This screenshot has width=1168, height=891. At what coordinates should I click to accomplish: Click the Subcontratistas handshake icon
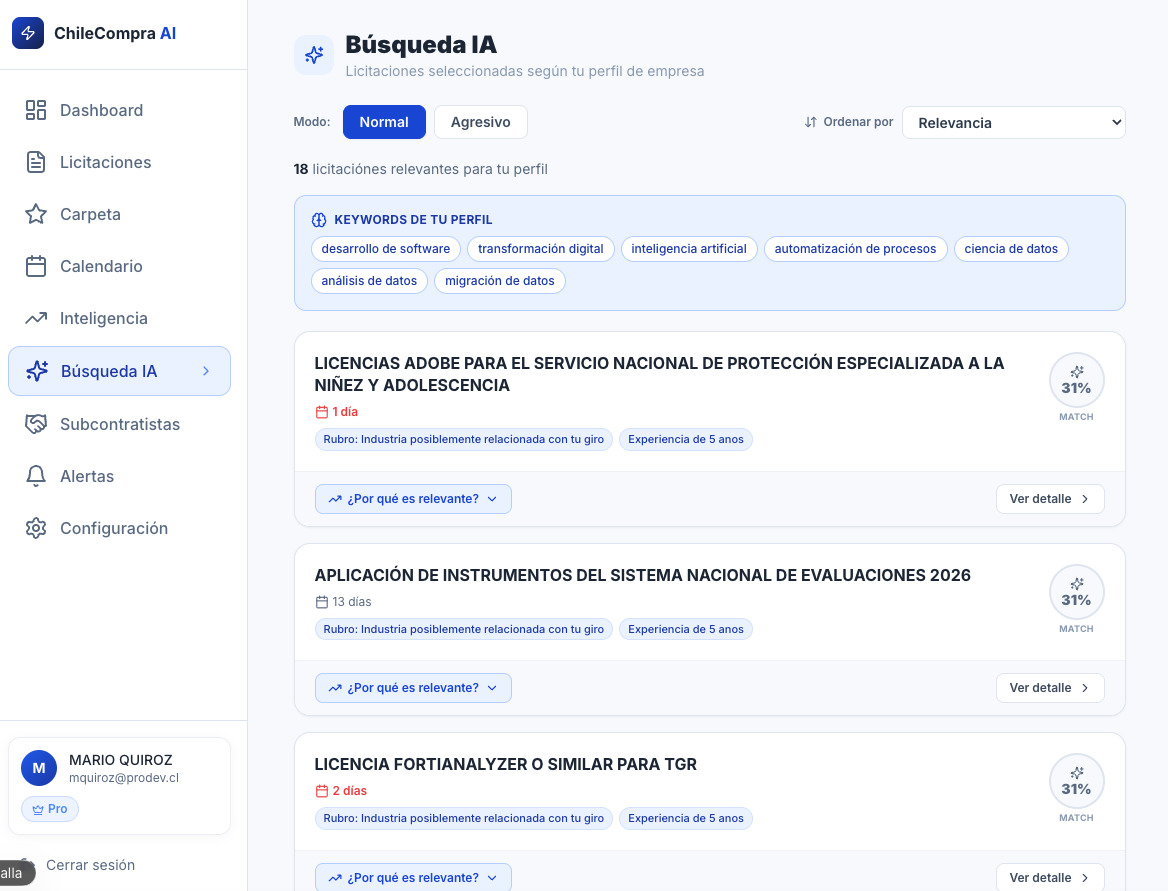click(36, 424)
